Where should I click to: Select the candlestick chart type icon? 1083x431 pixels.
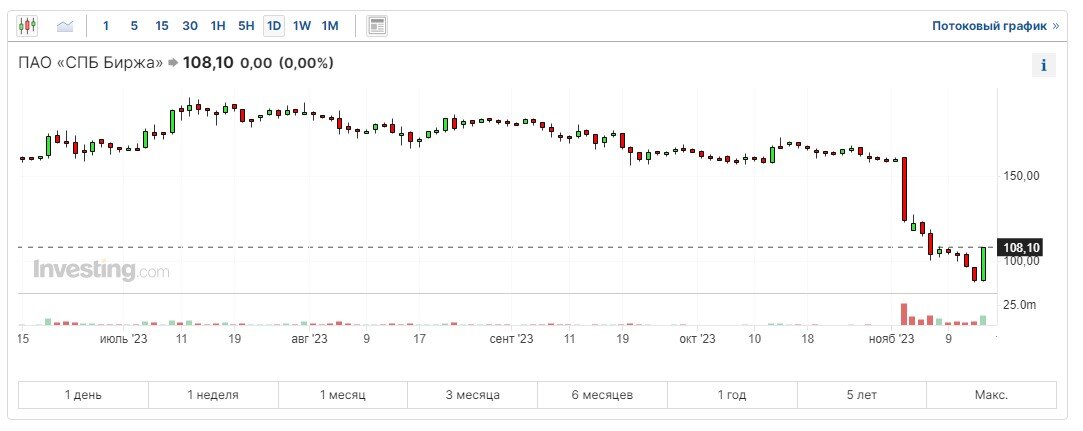[x=27, y=26]
